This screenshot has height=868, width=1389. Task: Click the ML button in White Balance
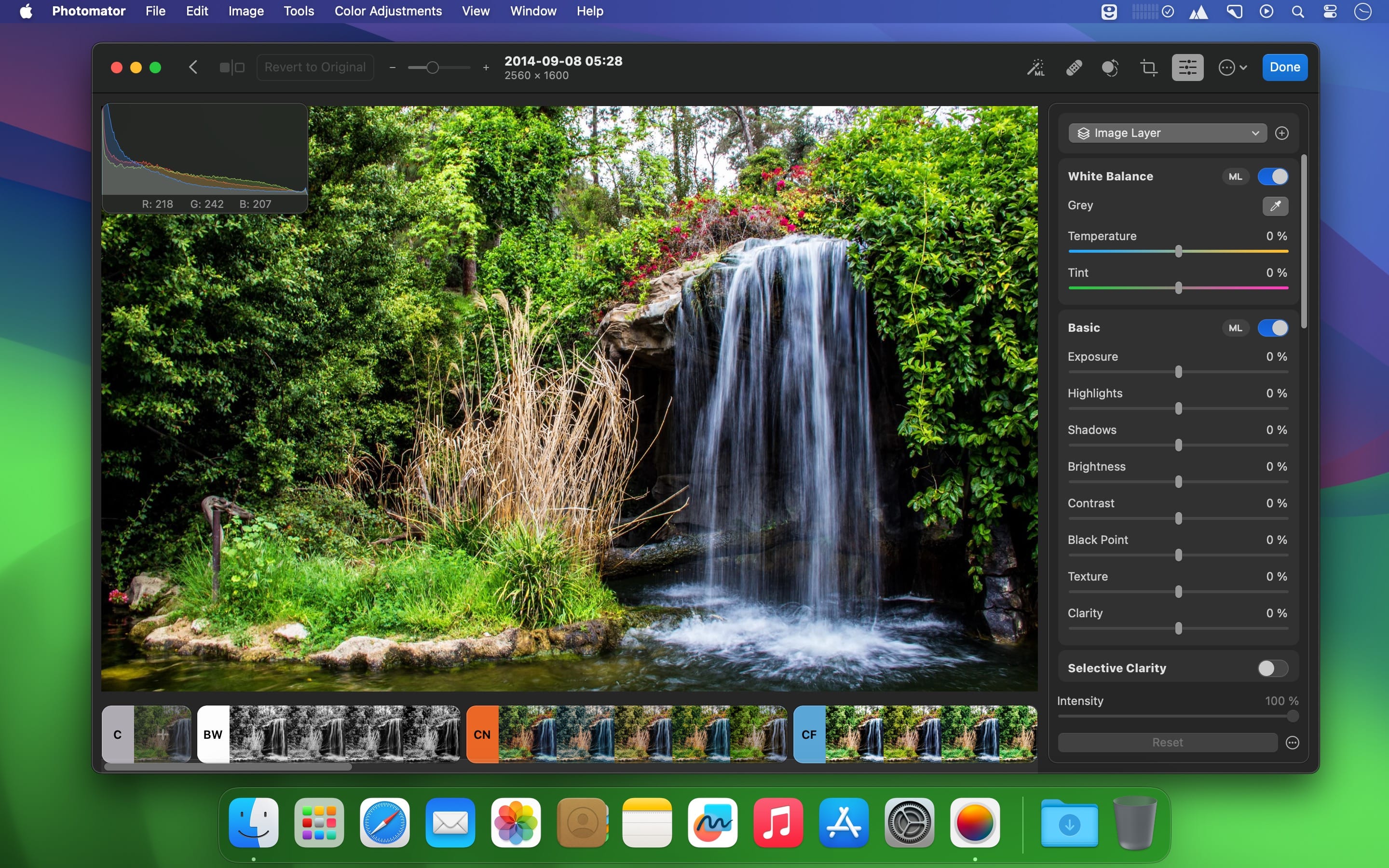1235,177
